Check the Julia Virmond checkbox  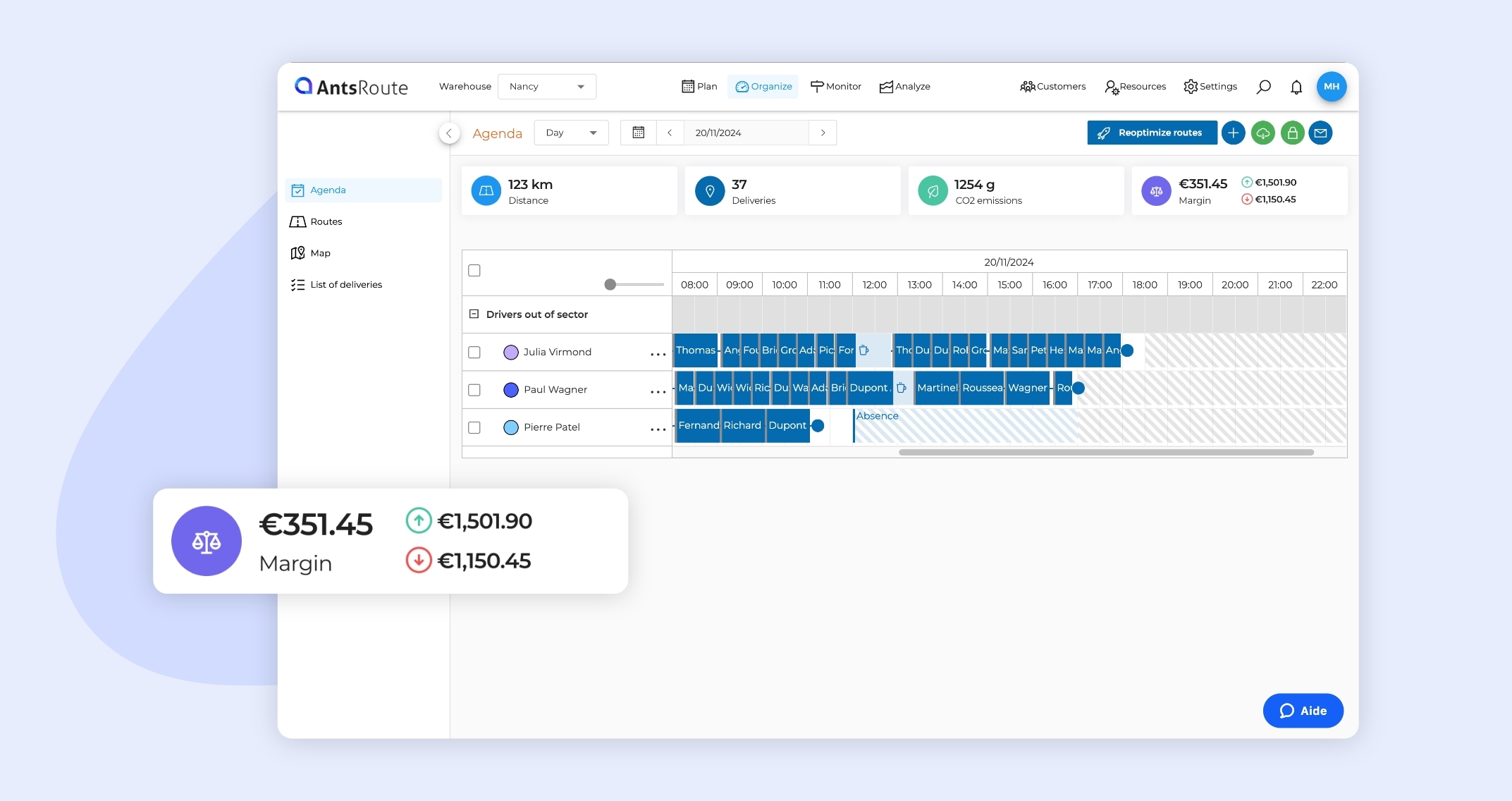click(x=474, y=352)
